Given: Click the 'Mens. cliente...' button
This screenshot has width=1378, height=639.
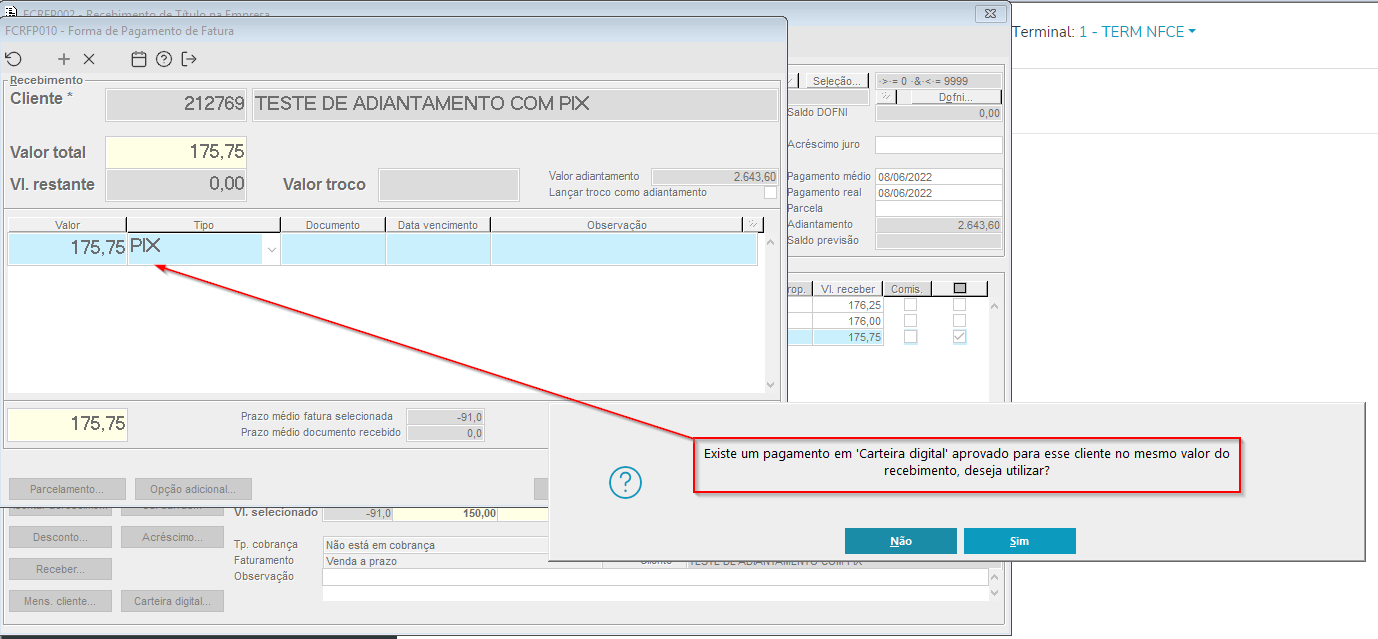Looking at the screenshot, I should coord(60,601).
